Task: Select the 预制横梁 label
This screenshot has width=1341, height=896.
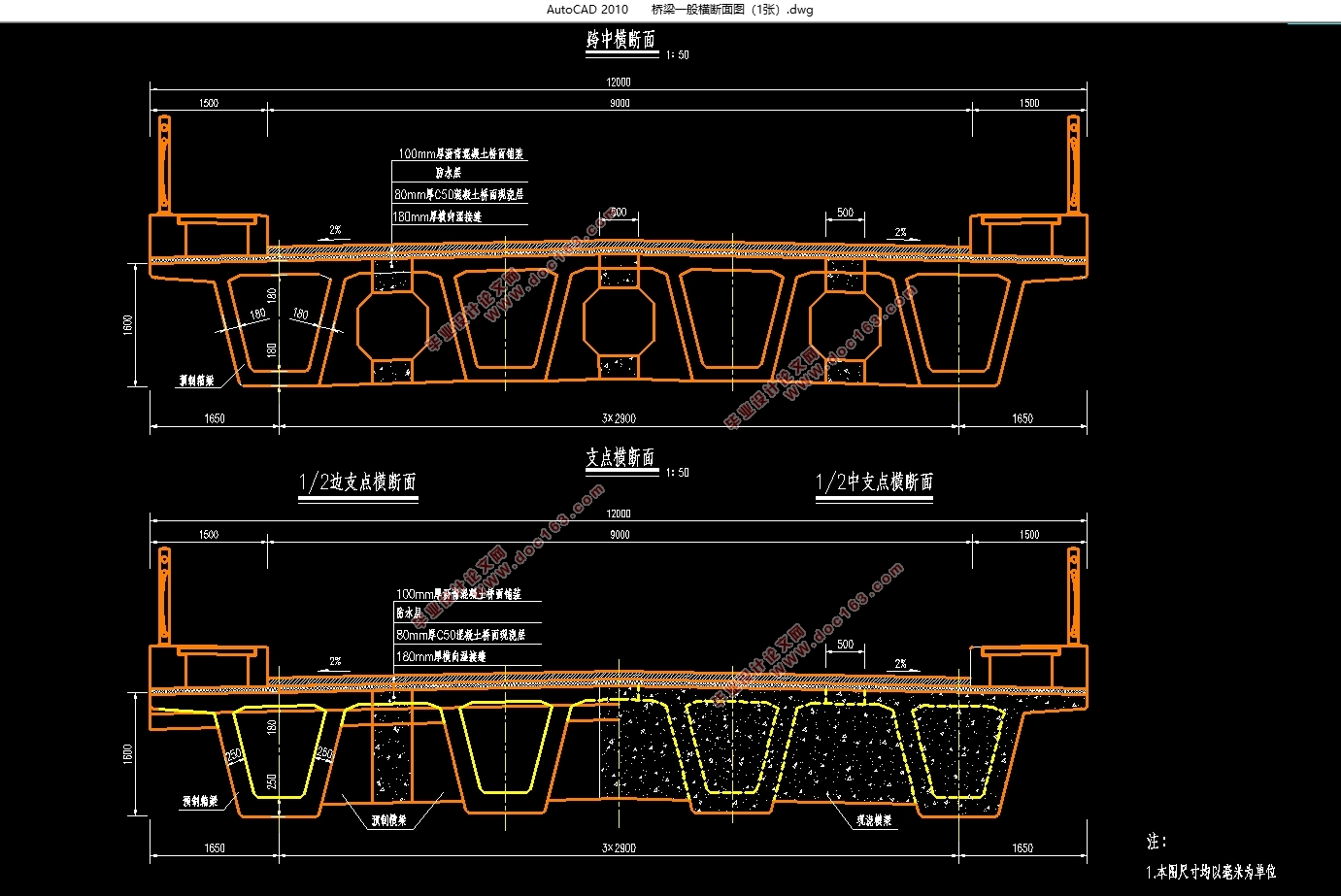Action: click(x=389, y=820)
